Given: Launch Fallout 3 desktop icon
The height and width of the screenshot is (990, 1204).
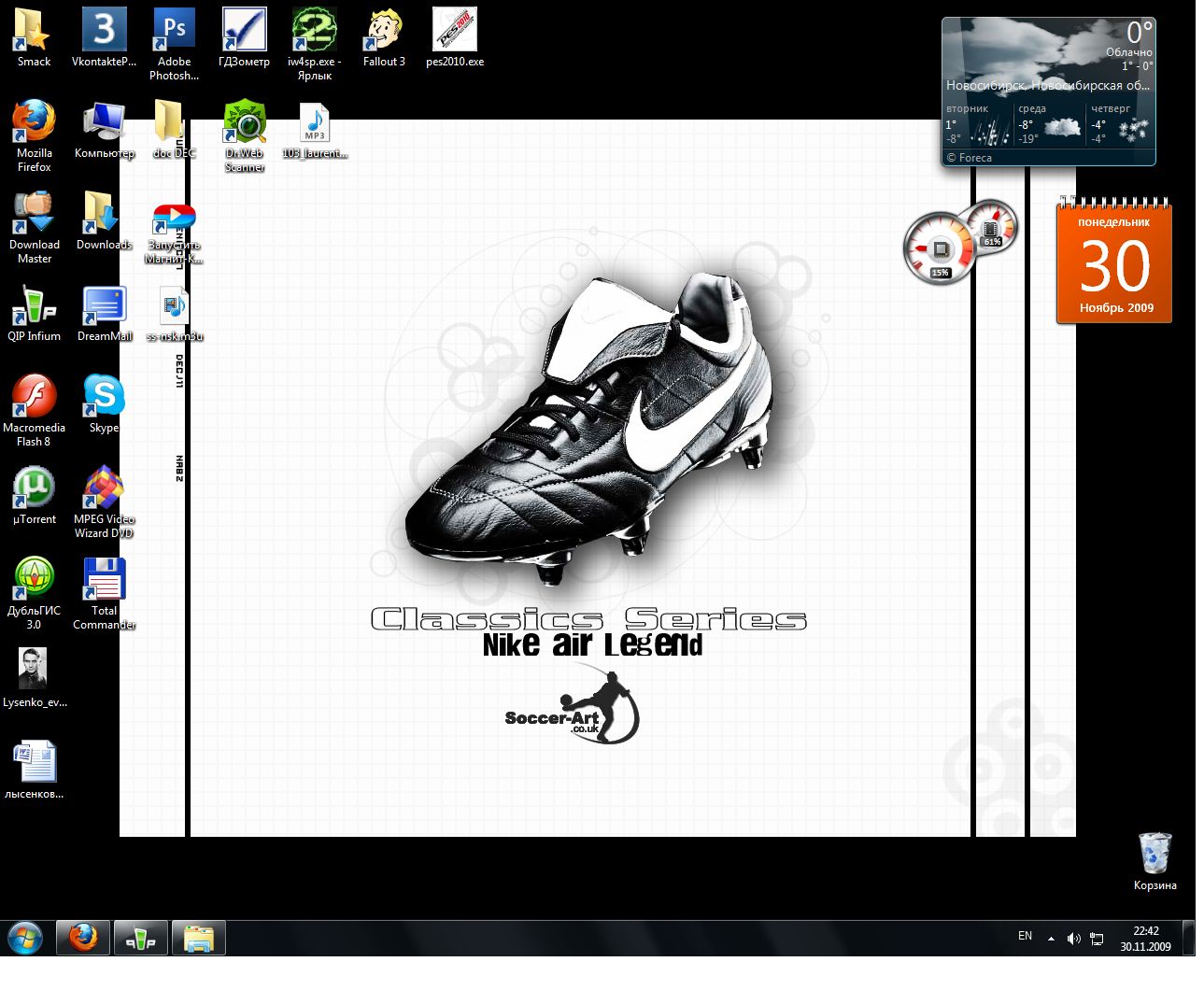Looking at the screenshot, I should click(384, 37).
